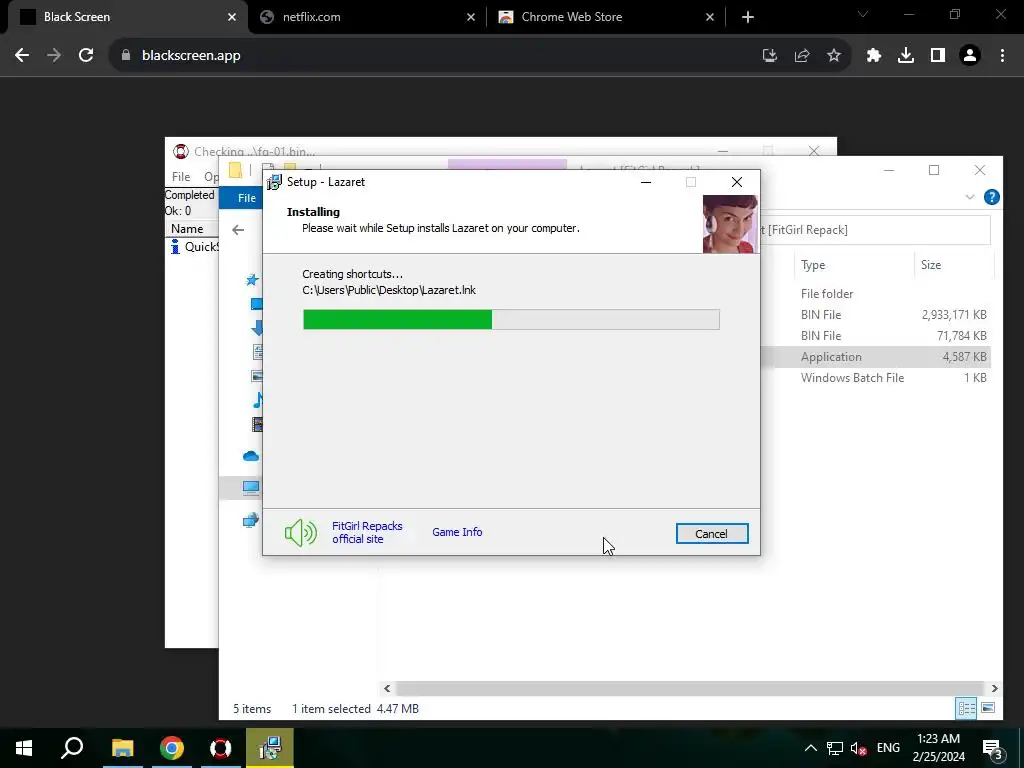Cancel the Lazaret installation
The height and width of the screenshot is (768, 1024).
(x=712, y=534)
